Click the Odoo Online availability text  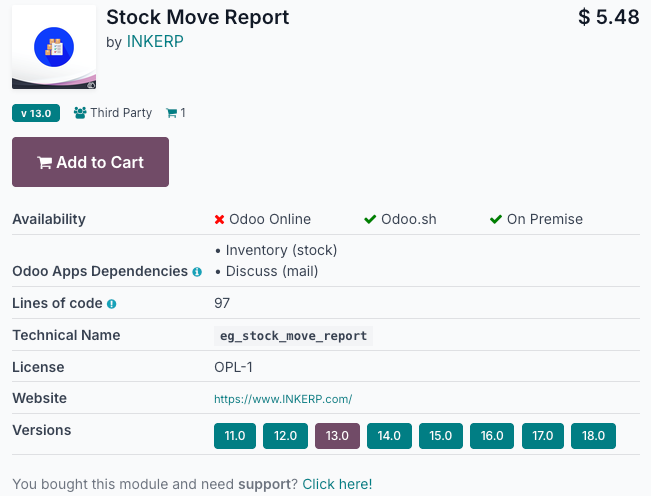270,219
